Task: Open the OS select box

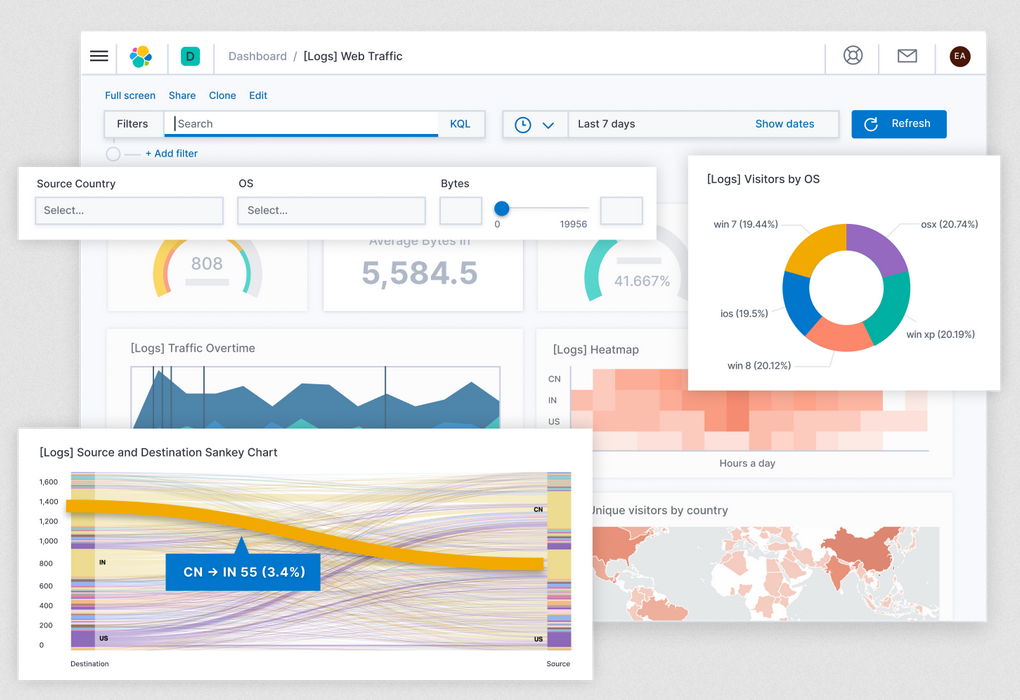Action: pyautogui.click(x=331, y=211)
